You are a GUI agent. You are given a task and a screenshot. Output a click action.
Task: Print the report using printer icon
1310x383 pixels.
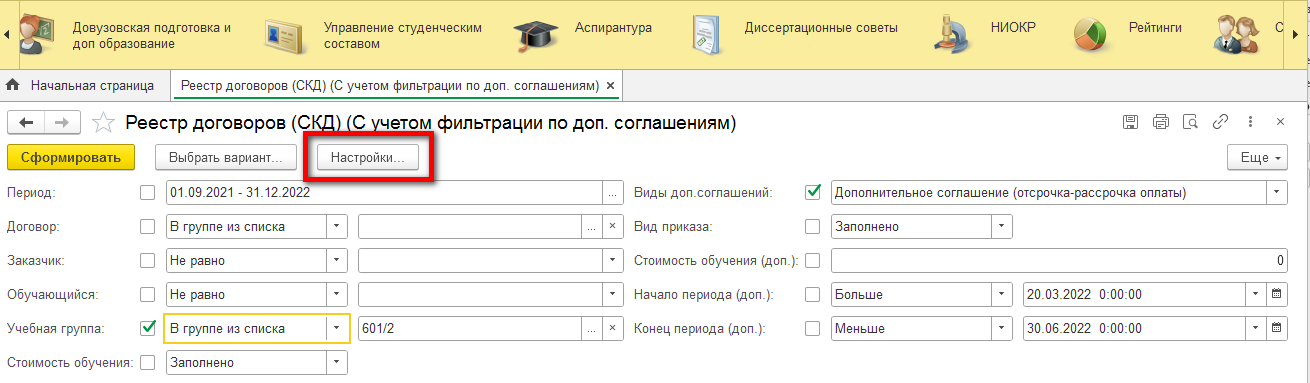(x=1161, y=122)
